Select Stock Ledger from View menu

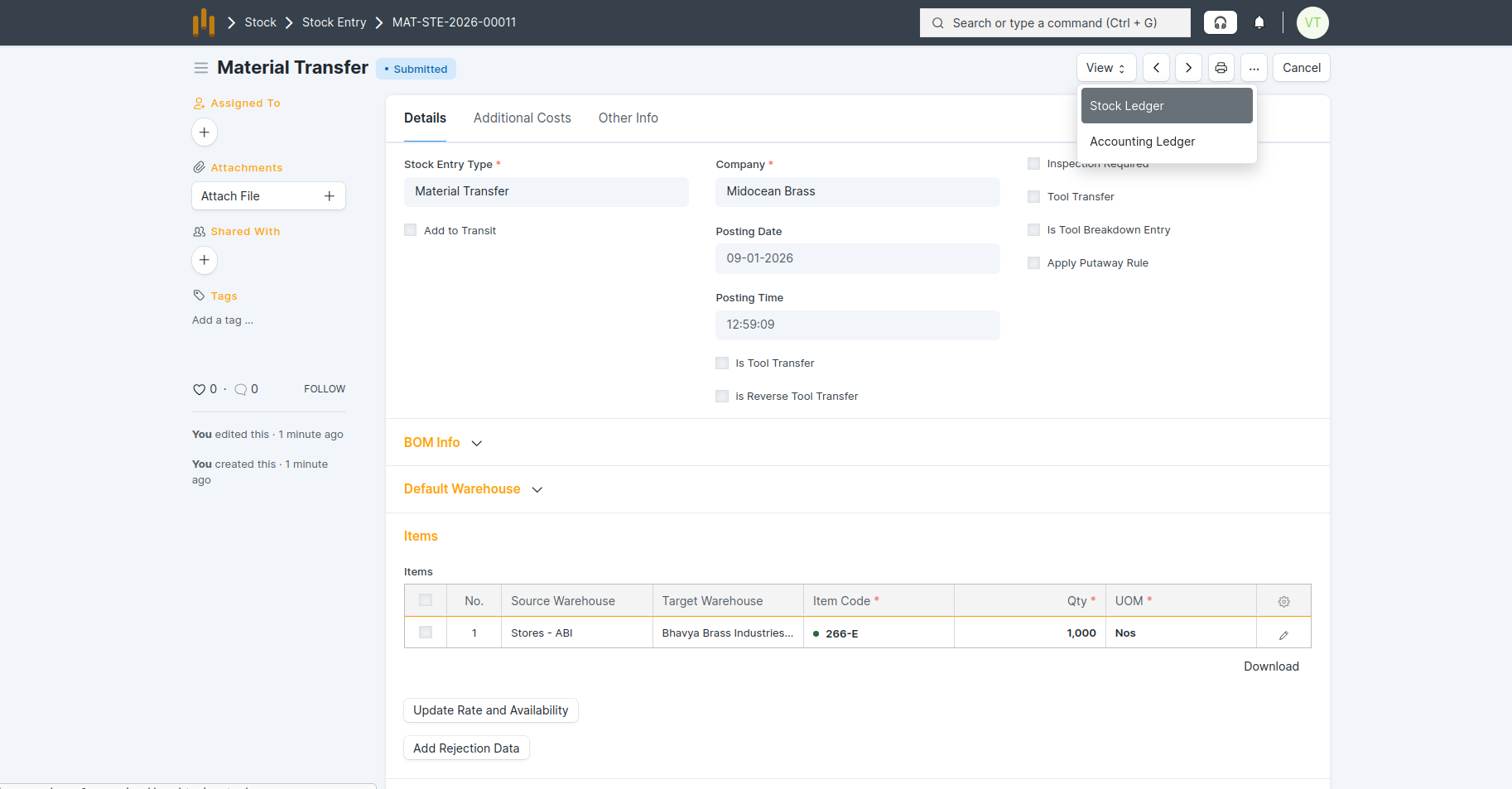[1166, 106]
